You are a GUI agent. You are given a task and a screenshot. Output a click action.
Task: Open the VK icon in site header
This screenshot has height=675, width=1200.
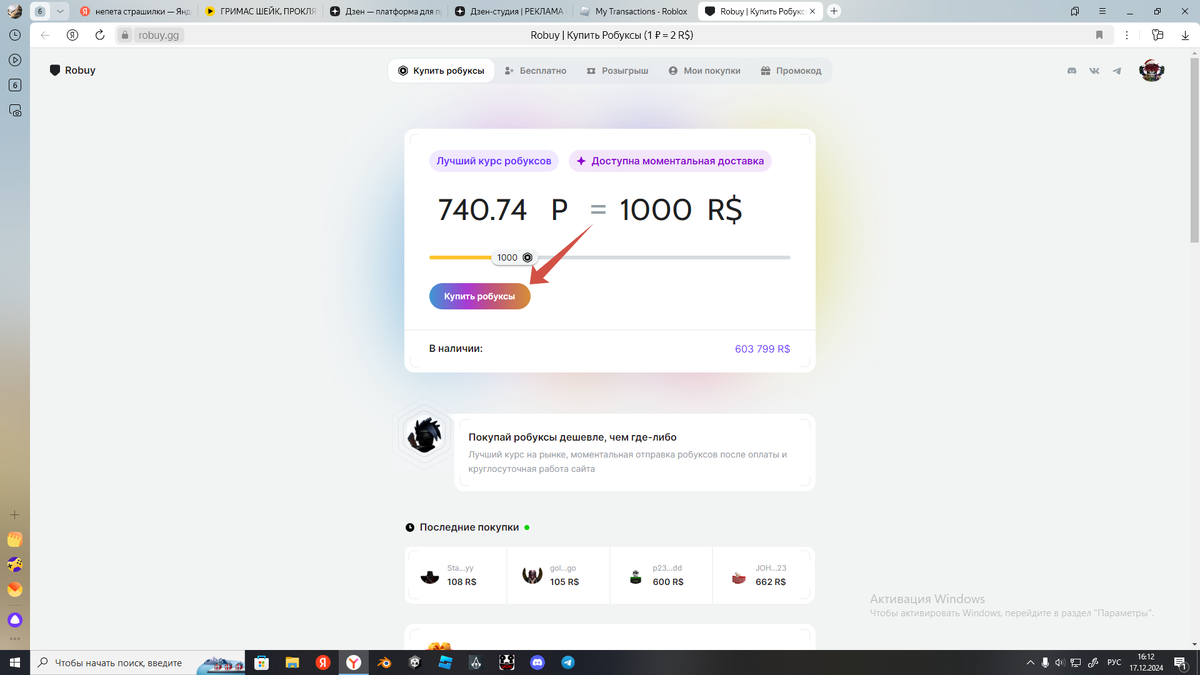(1095, 71)
